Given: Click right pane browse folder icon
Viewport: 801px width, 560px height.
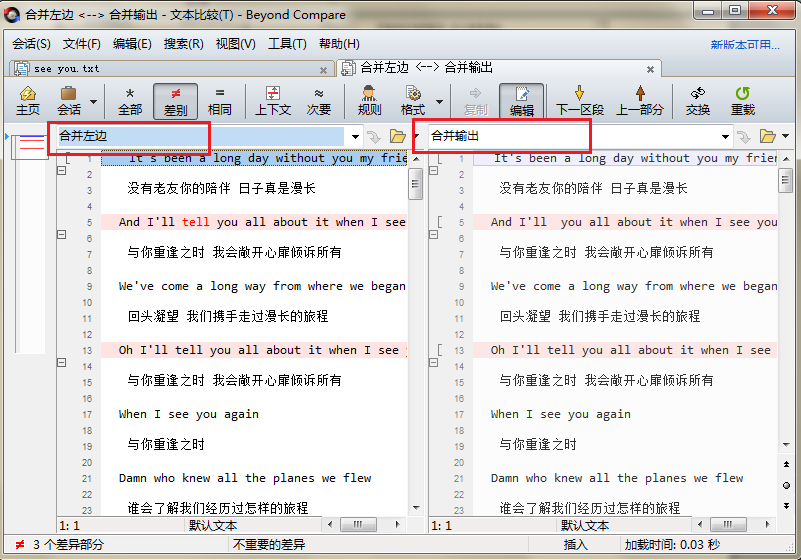Looking at the screenshot, I should pyautogui.click(x=767, y=136).
